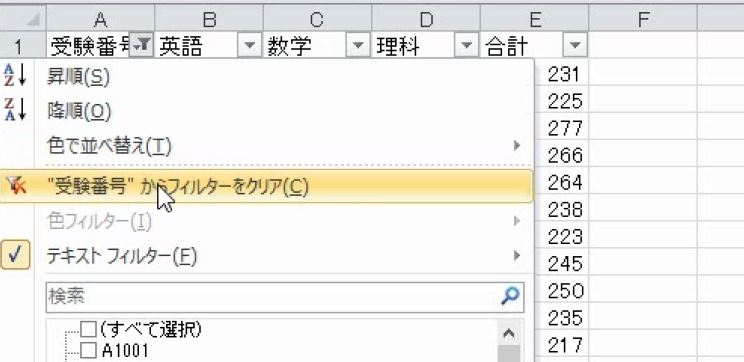
Task: Select the cell containing 250
Action: point(561,290)
